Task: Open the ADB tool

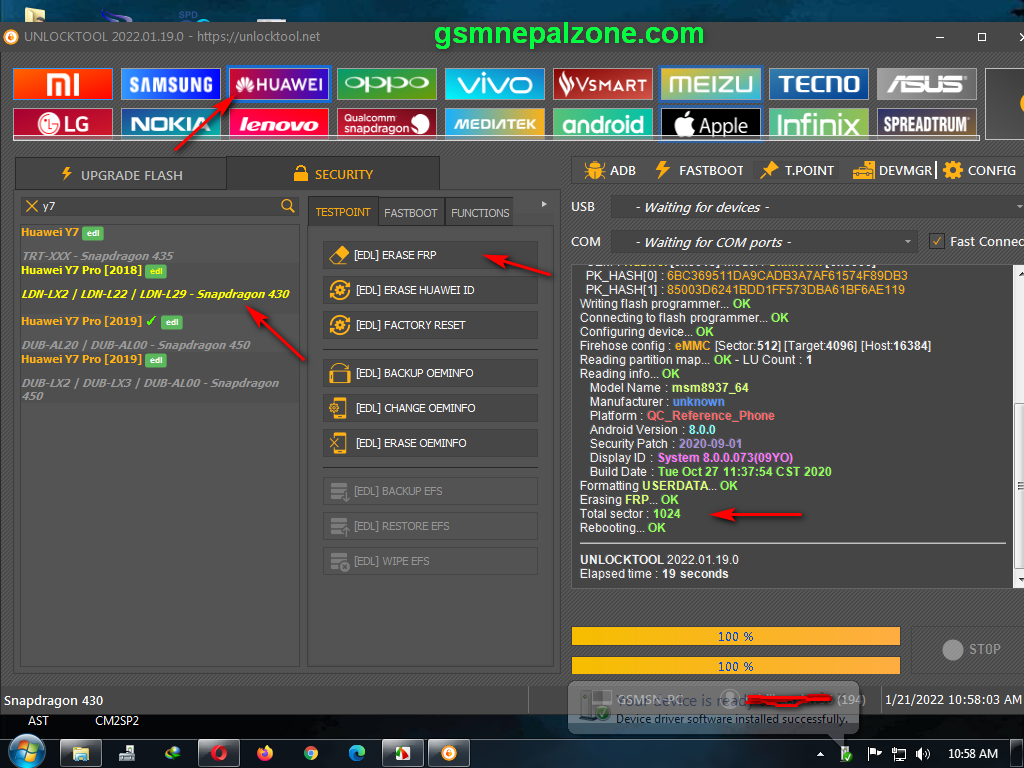Action: (610, 170)
